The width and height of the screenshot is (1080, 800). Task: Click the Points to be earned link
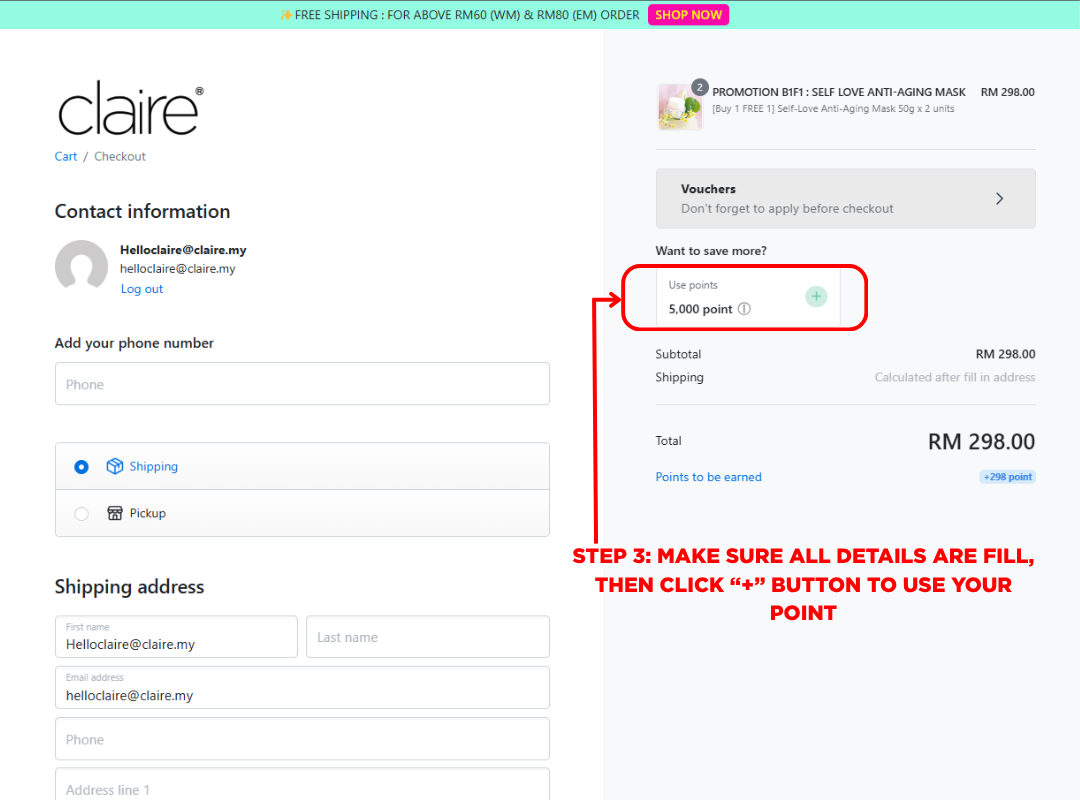click(708, 477)
